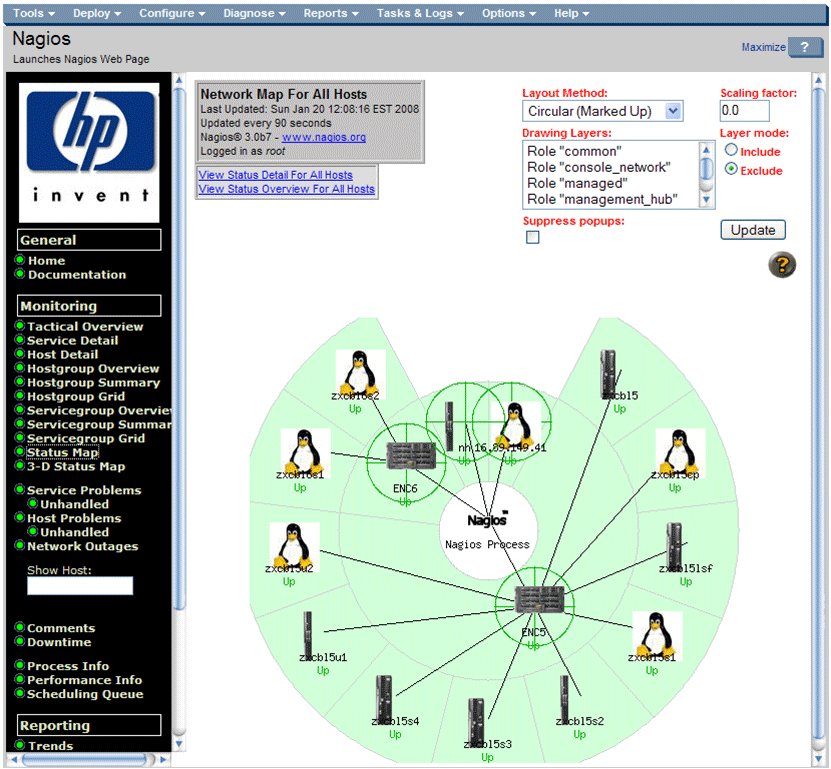This screenshot has width=831, height=769.
Task: Click the blue question mark help button
Action: (x=805, y=47)
